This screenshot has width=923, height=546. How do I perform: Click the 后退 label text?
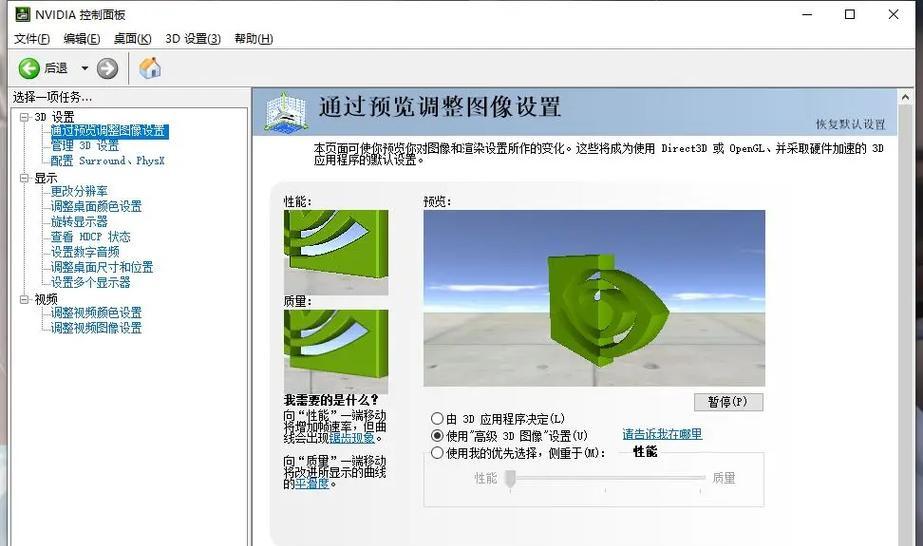pyautogui.click(x=56, y=68)
